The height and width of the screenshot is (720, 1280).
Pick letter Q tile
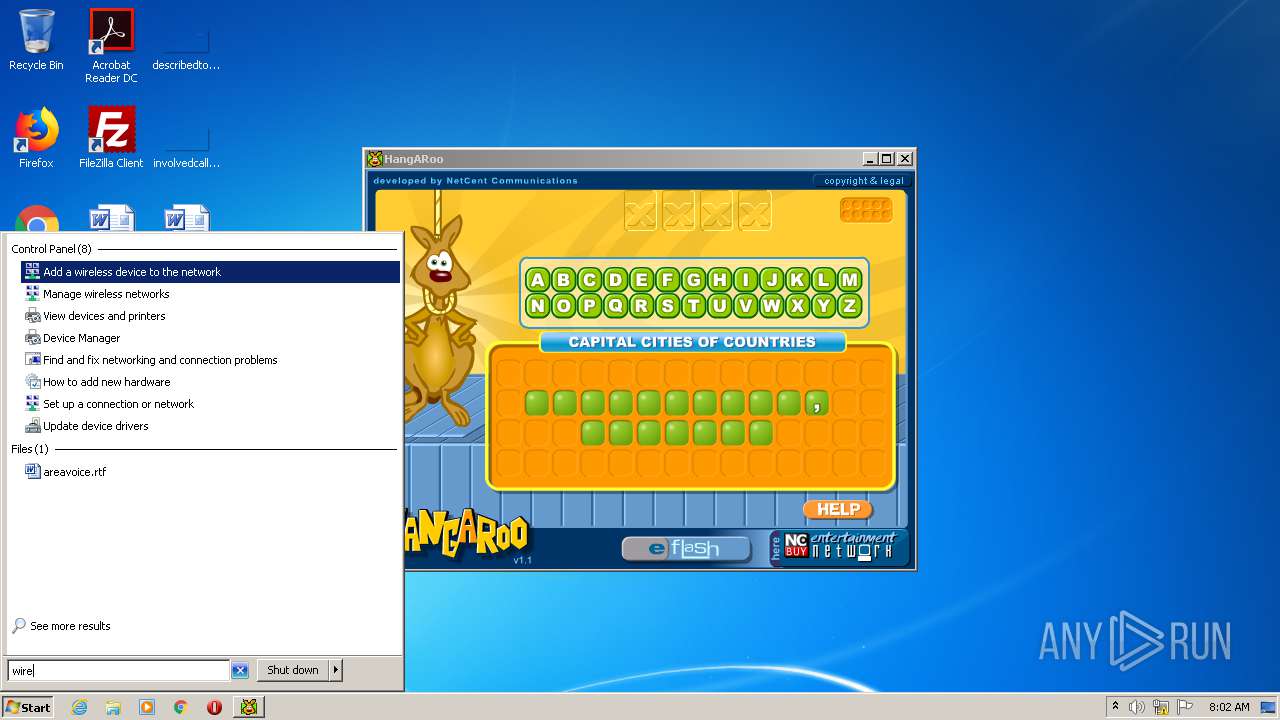point(616,306)
